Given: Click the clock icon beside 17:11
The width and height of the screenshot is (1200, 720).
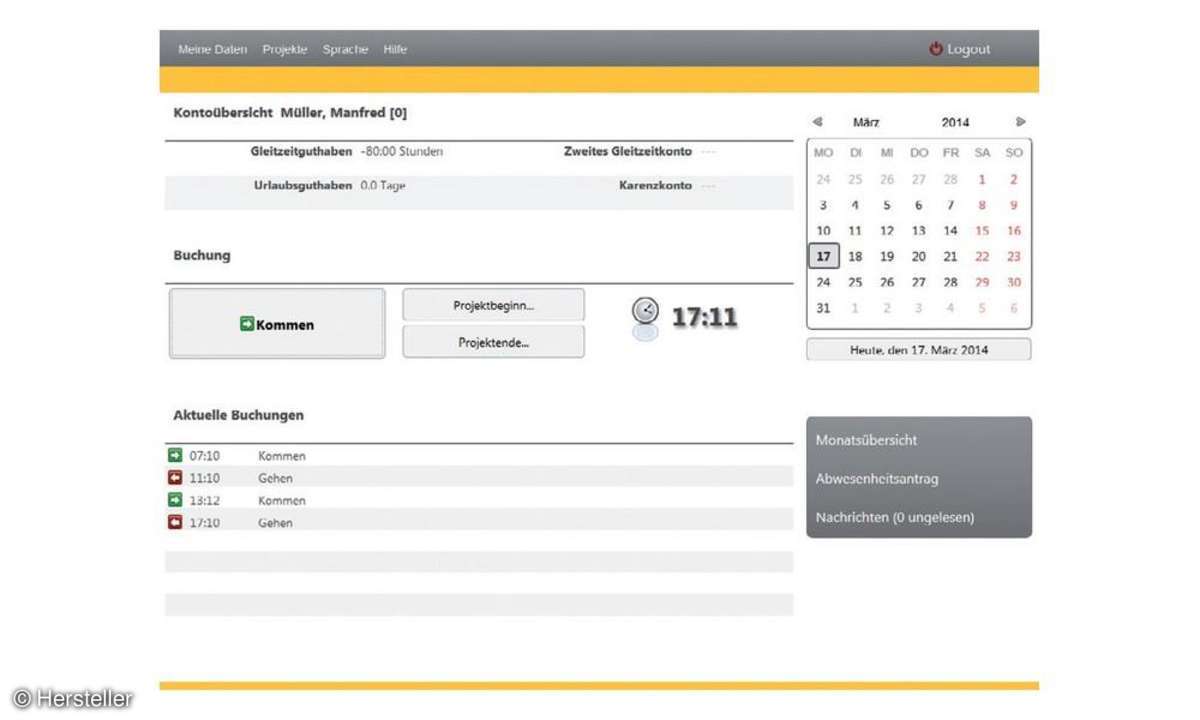Looking at the screenshot, I should (646, 310).
